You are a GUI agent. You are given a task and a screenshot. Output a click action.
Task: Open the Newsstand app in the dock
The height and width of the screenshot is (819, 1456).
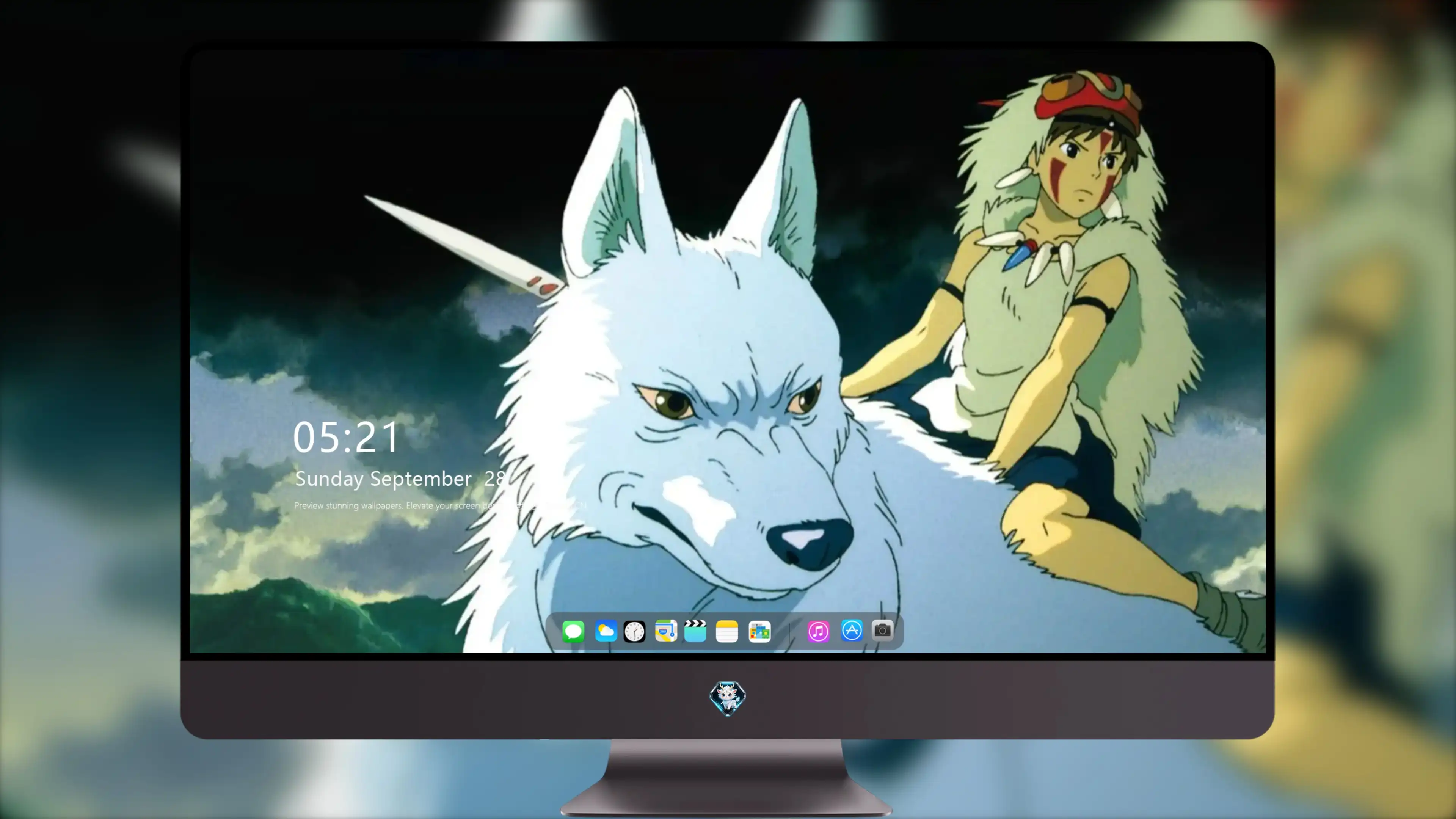(x=759, y=631)
